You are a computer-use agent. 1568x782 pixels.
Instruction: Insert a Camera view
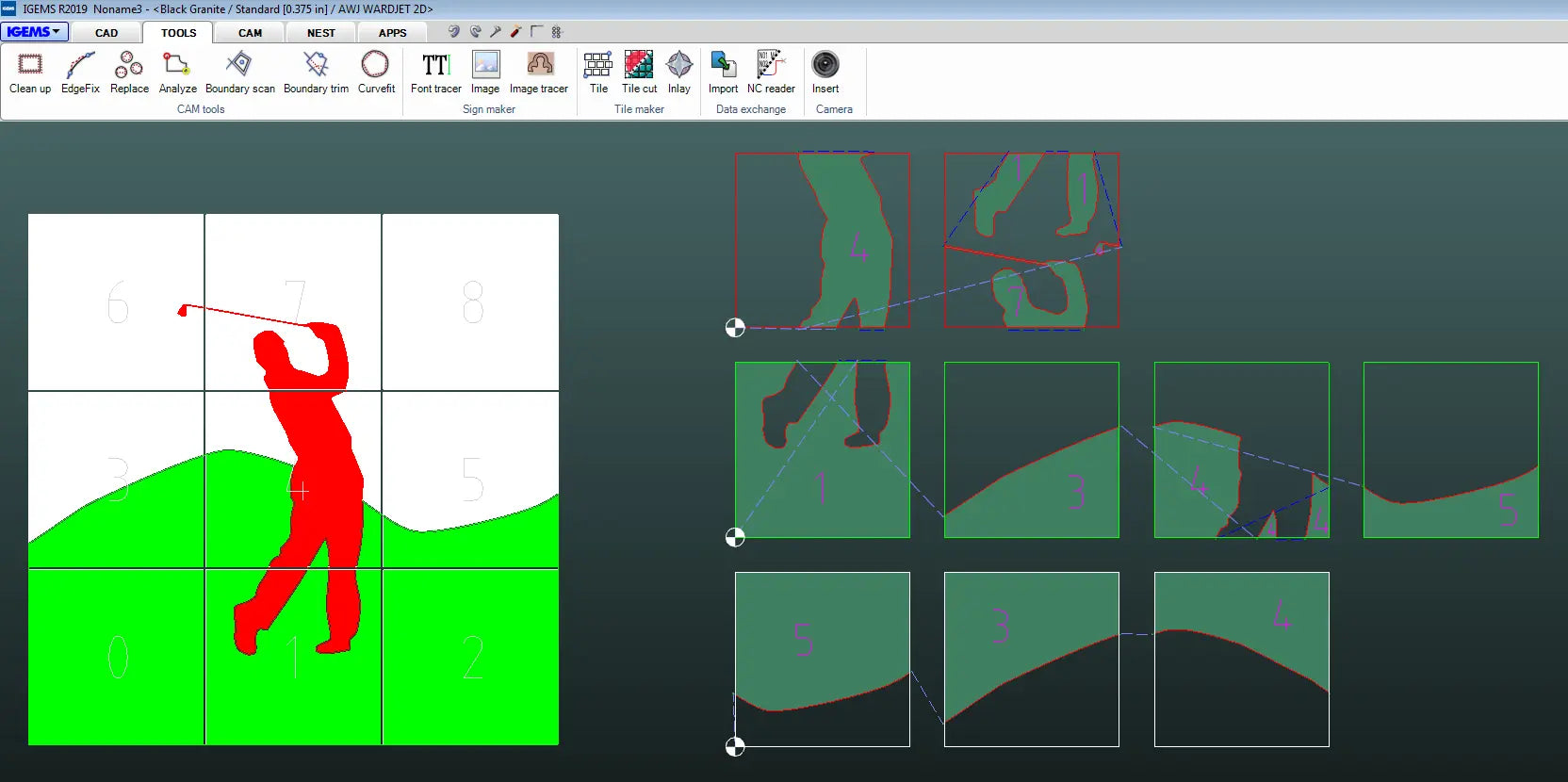[825, 73]
